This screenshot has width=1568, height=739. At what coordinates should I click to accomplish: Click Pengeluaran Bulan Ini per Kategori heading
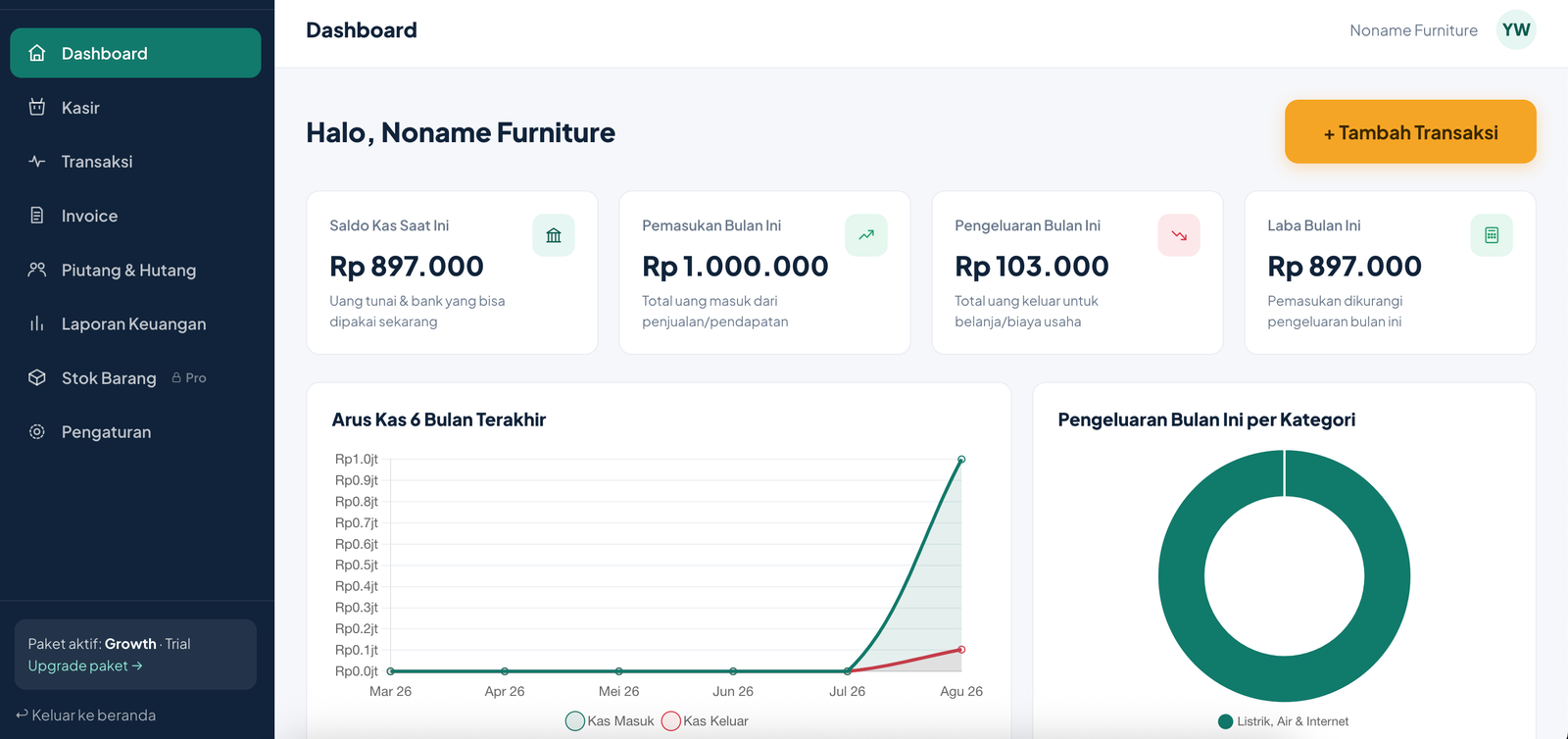1206,419
